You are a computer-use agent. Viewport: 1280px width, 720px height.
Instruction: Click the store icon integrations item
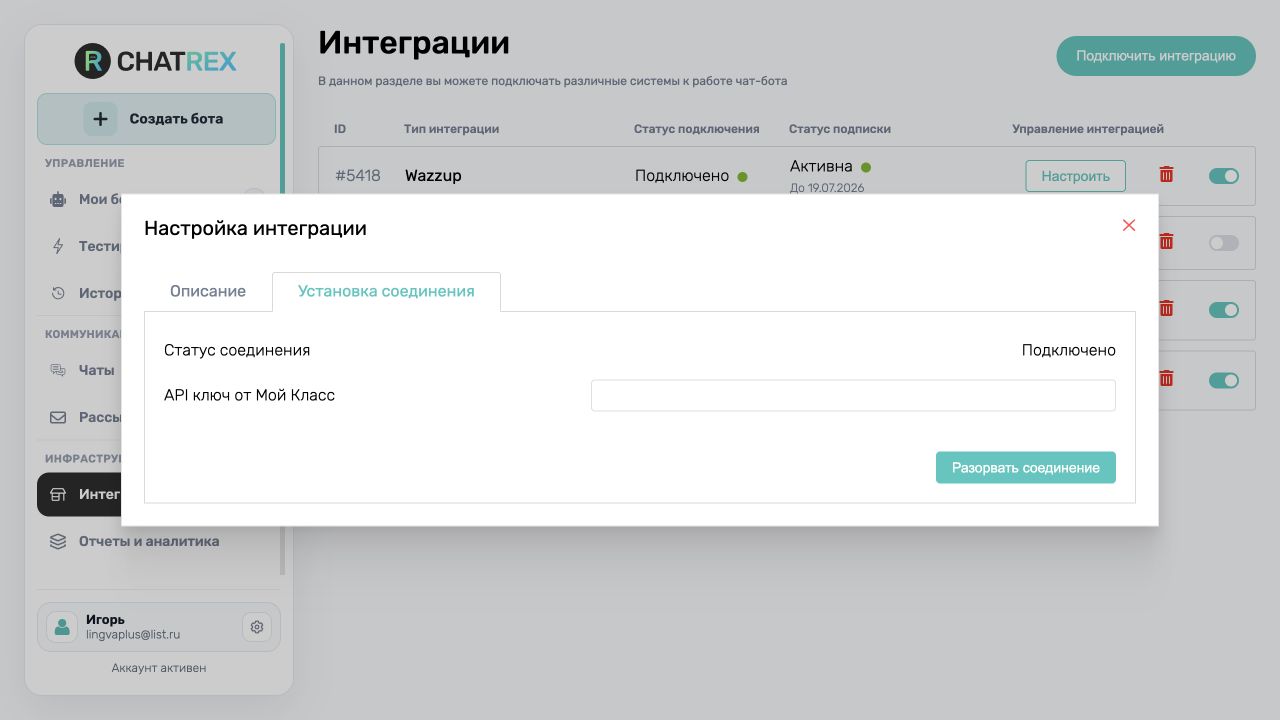click(58, 494)
